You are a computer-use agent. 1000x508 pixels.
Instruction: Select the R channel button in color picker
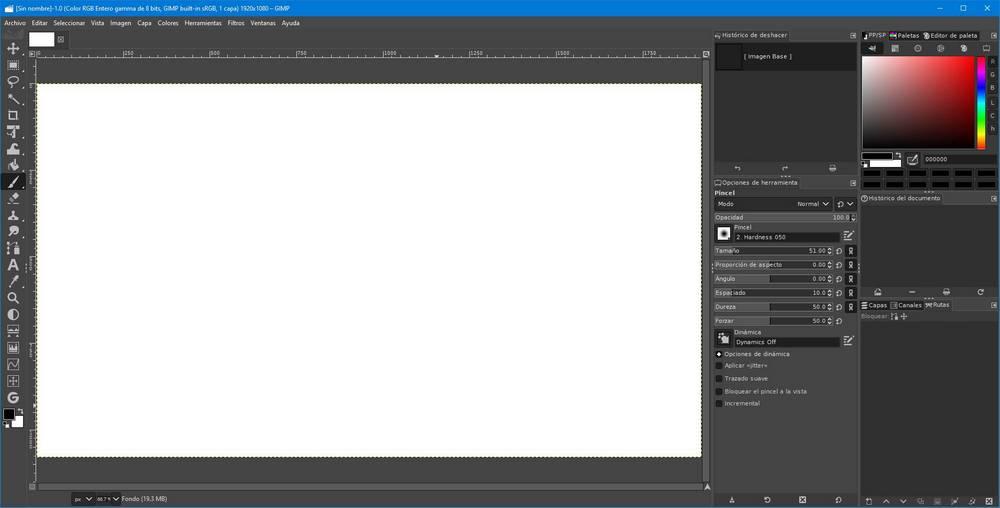[992, 61]
